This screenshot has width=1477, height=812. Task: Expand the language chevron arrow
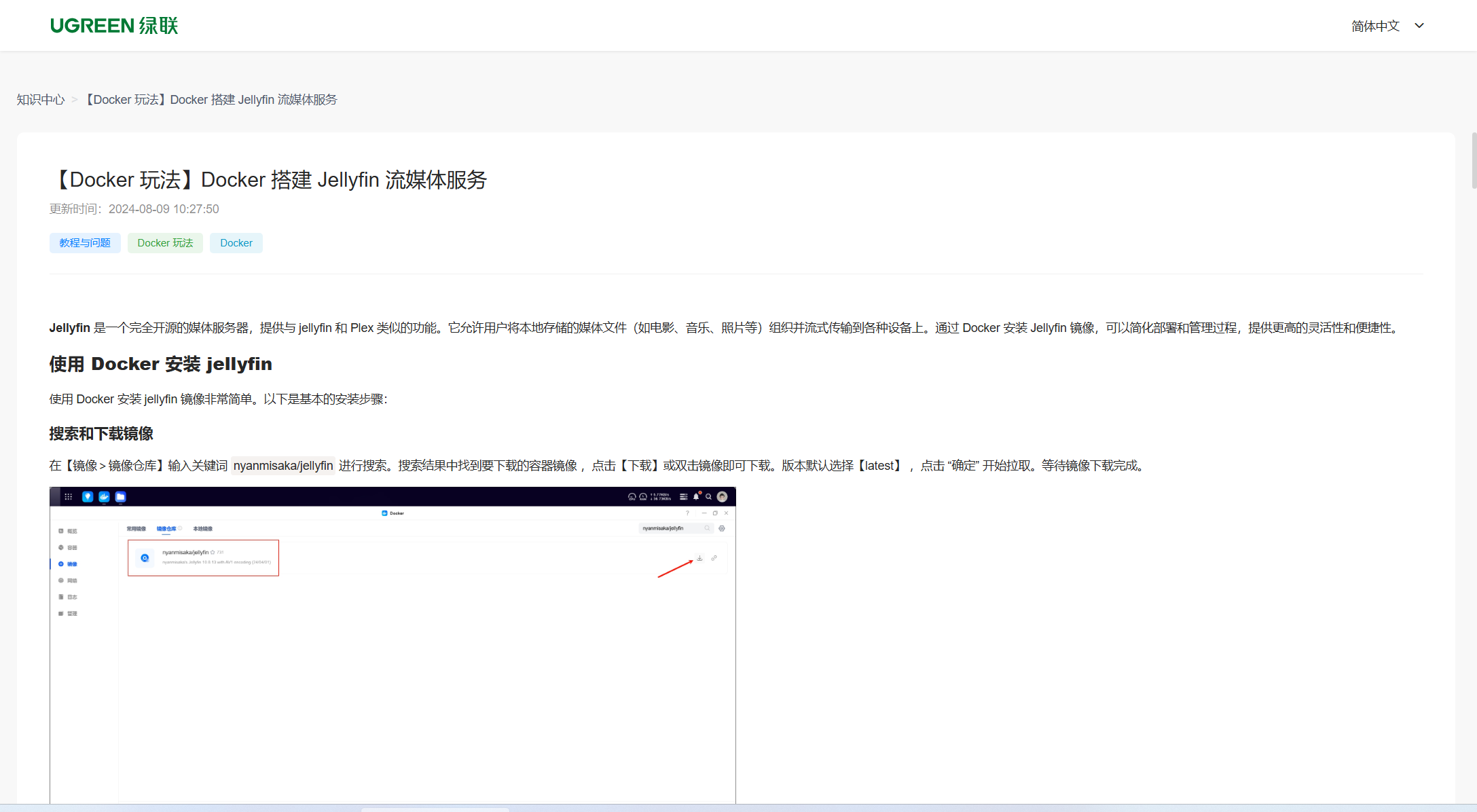pyautogui.click(x=1419, y=26)
